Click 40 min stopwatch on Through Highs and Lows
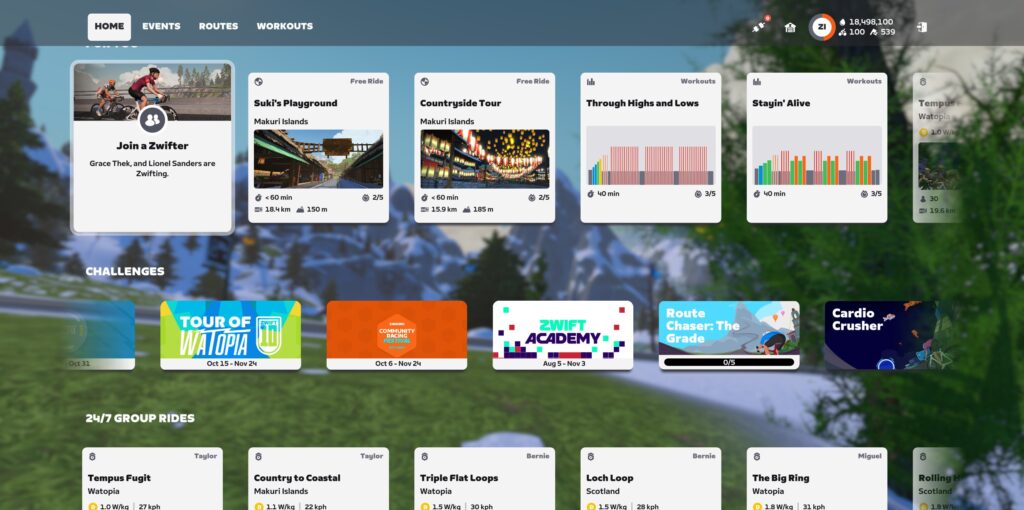Viewport: 1024px width, 510px height. pyautogui.click(x=590, y=194)
